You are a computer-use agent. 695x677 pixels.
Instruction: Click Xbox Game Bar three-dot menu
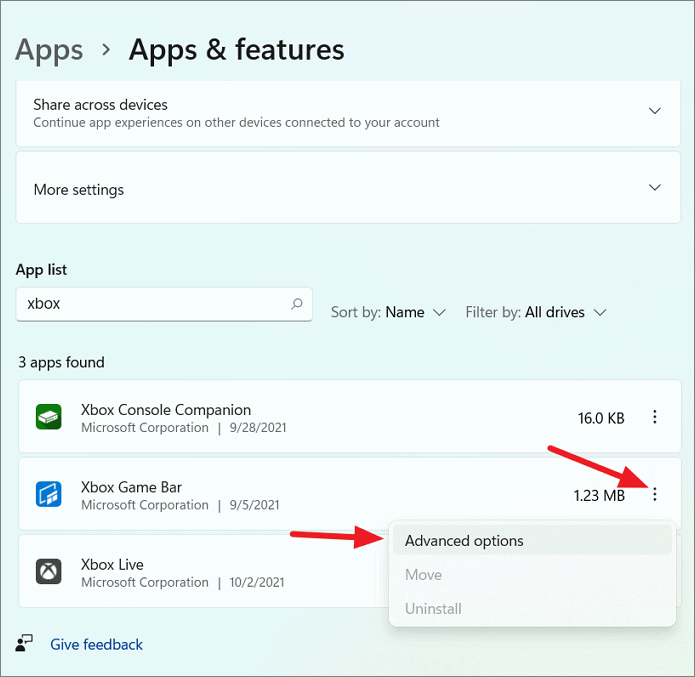[655, 494]
